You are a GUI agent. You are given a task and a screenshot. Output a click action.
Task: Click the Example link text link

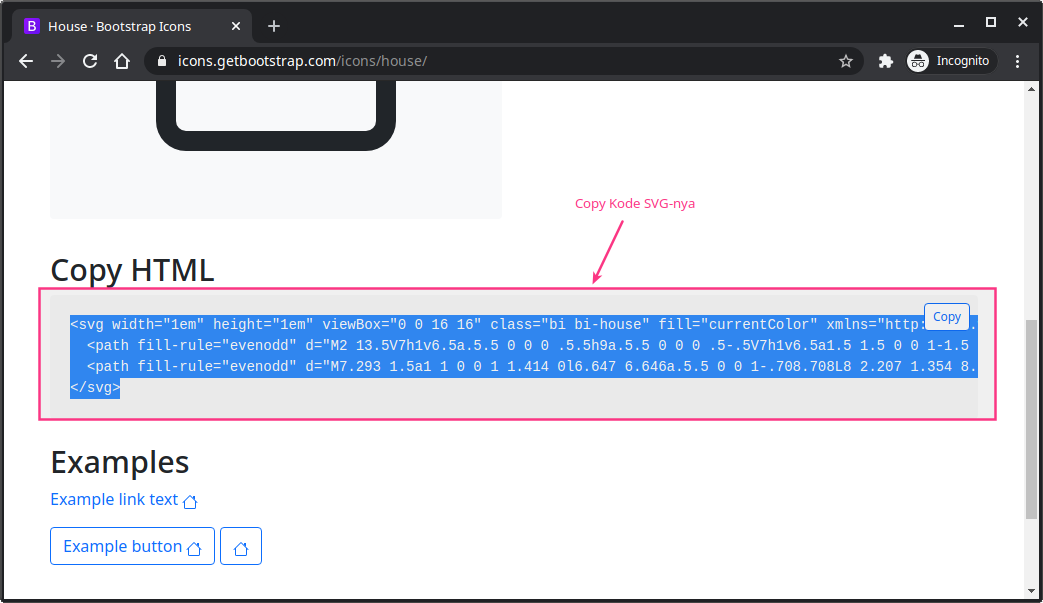(114, 499)
